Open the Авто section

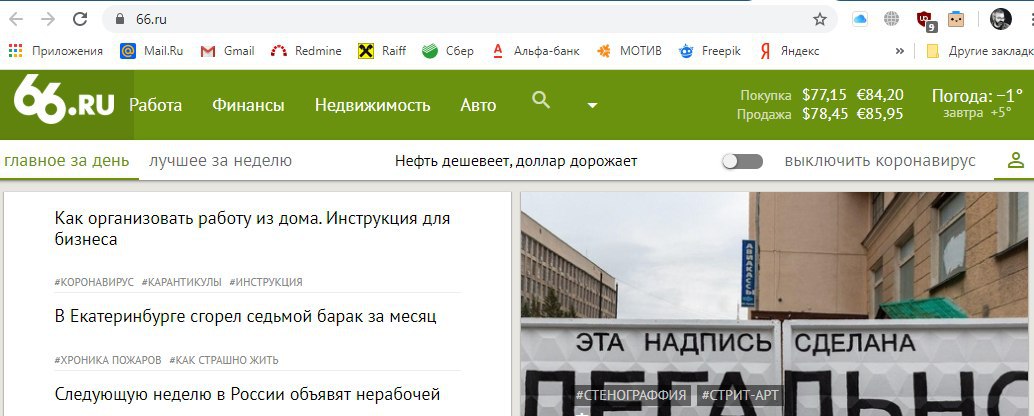click(x=478, y=105)
